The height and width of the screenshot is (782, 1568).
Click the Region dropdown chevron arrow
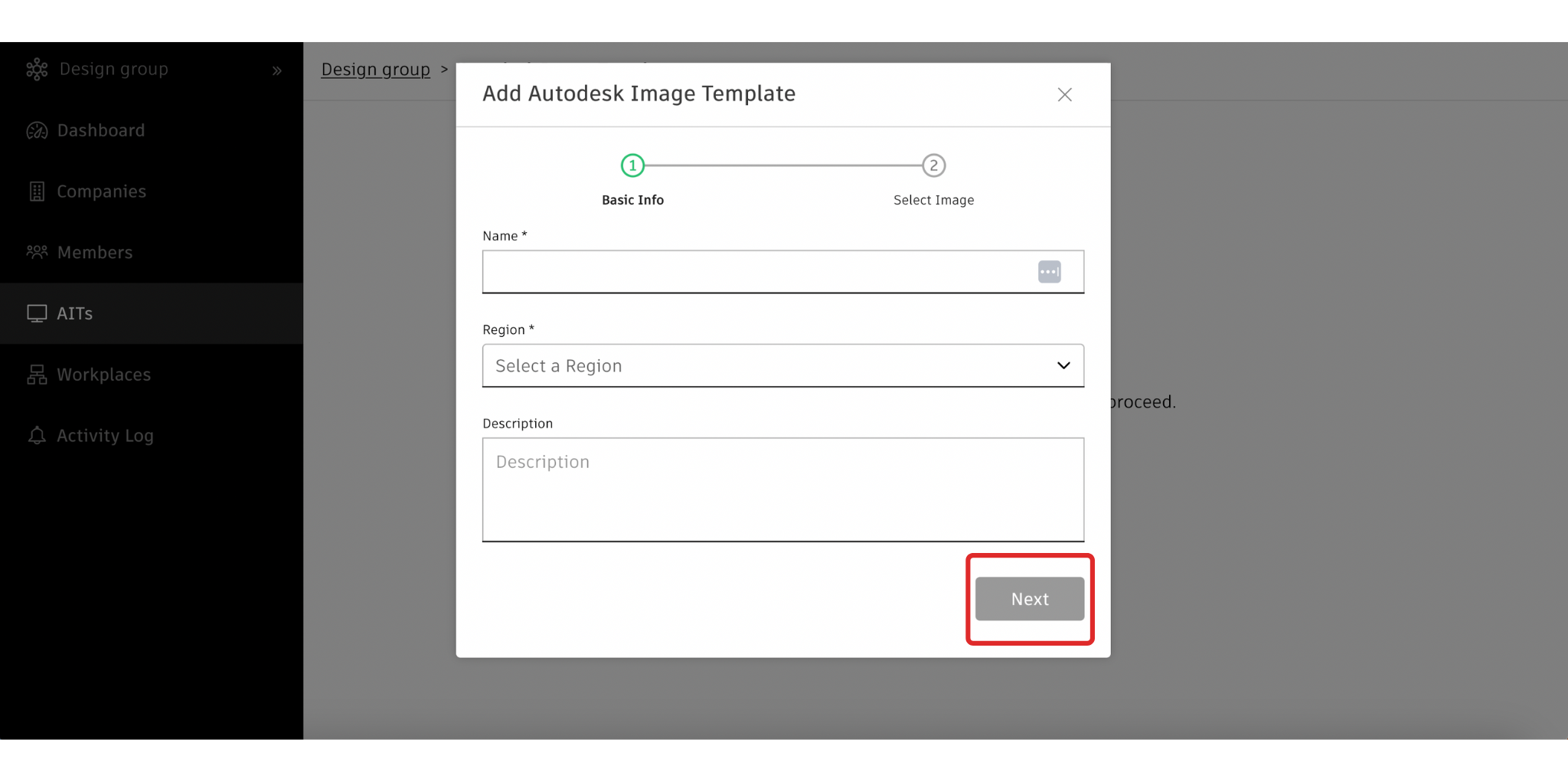tap(1063, 366)
